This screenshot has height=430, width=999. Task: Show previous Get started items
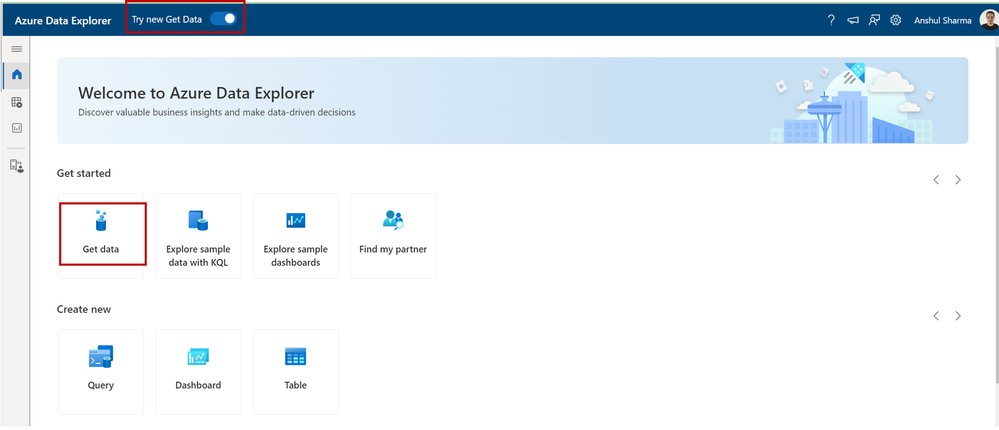click(x=936, y=180)
